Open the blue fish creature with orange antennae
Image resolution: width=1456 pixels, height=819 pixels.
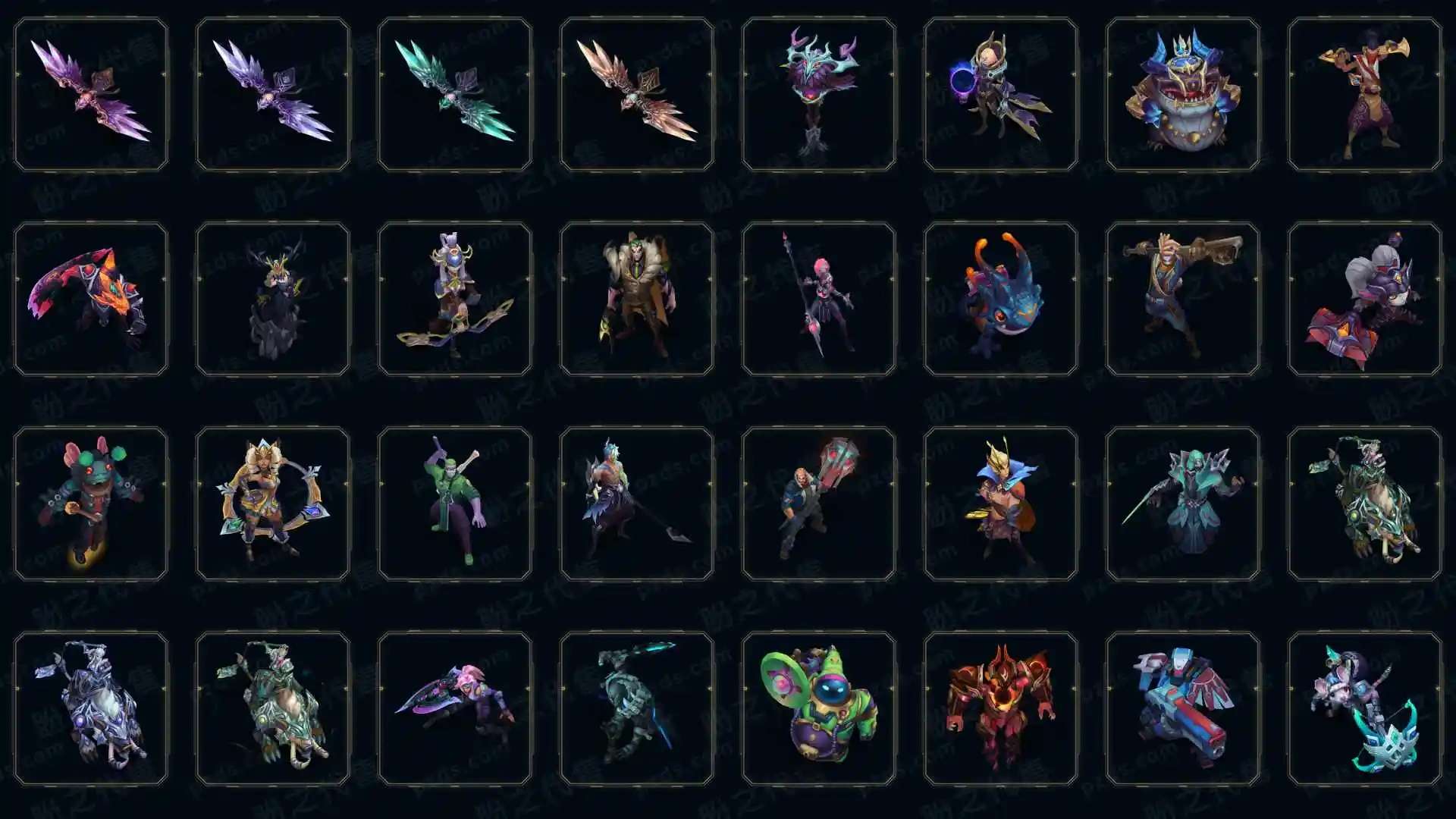coord(1001,299)
